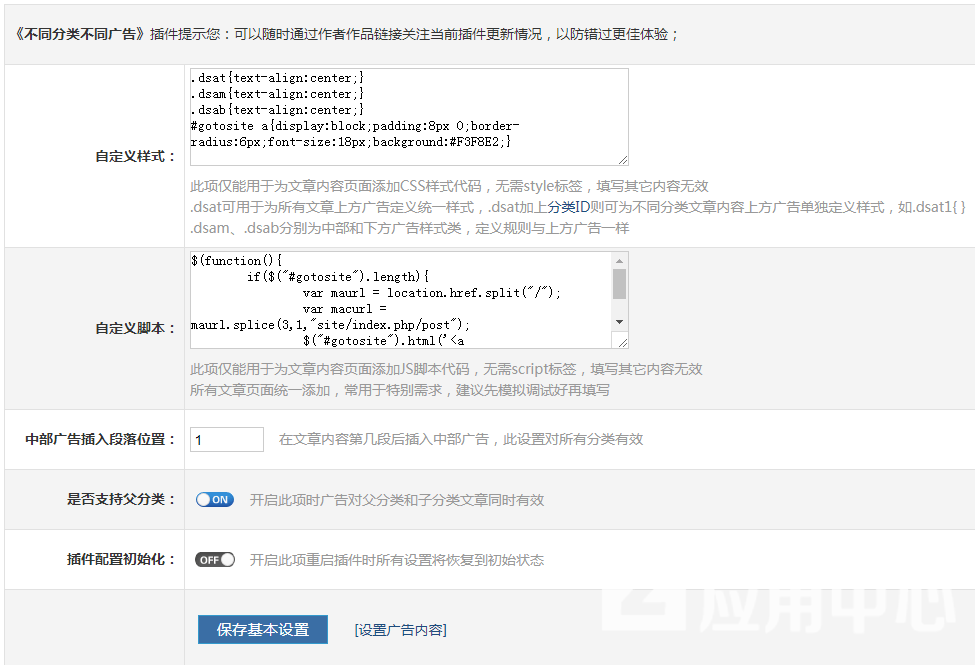Click the 保存基本设置 button

[x=263, y=630]
